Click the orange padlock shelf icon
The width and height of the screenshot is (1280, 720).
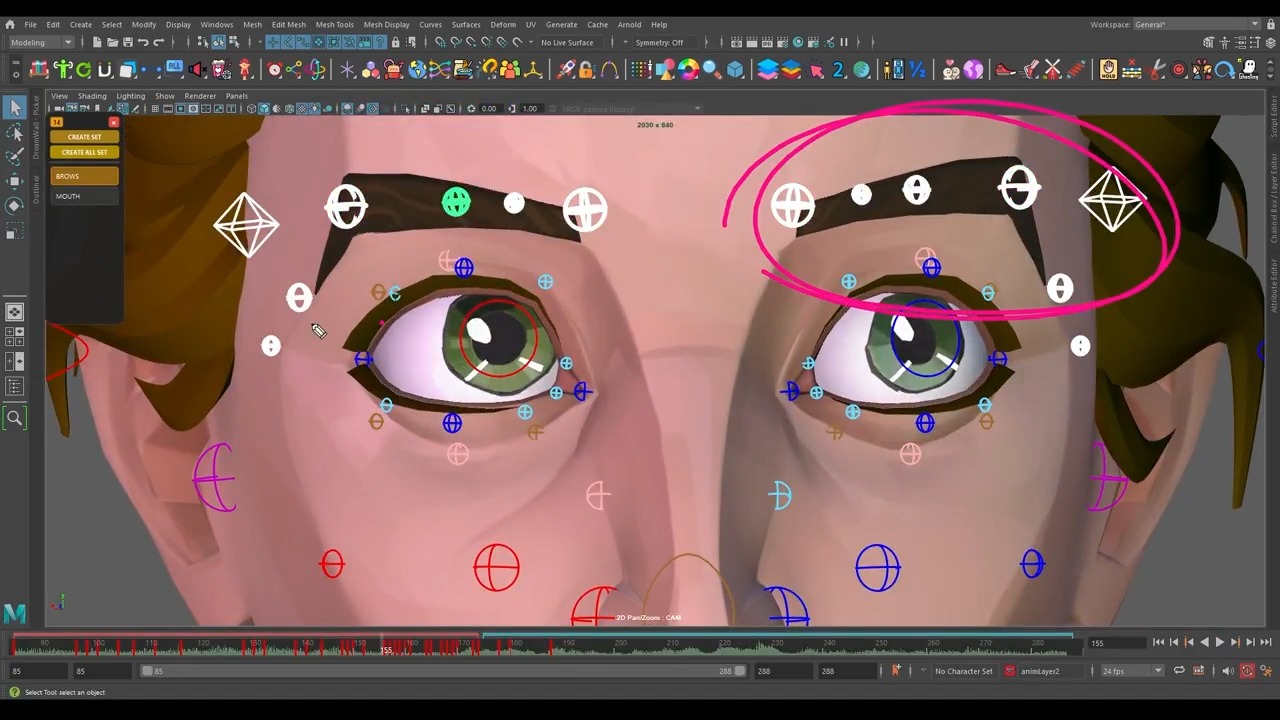pyautogui.click(x=587, y=69)
